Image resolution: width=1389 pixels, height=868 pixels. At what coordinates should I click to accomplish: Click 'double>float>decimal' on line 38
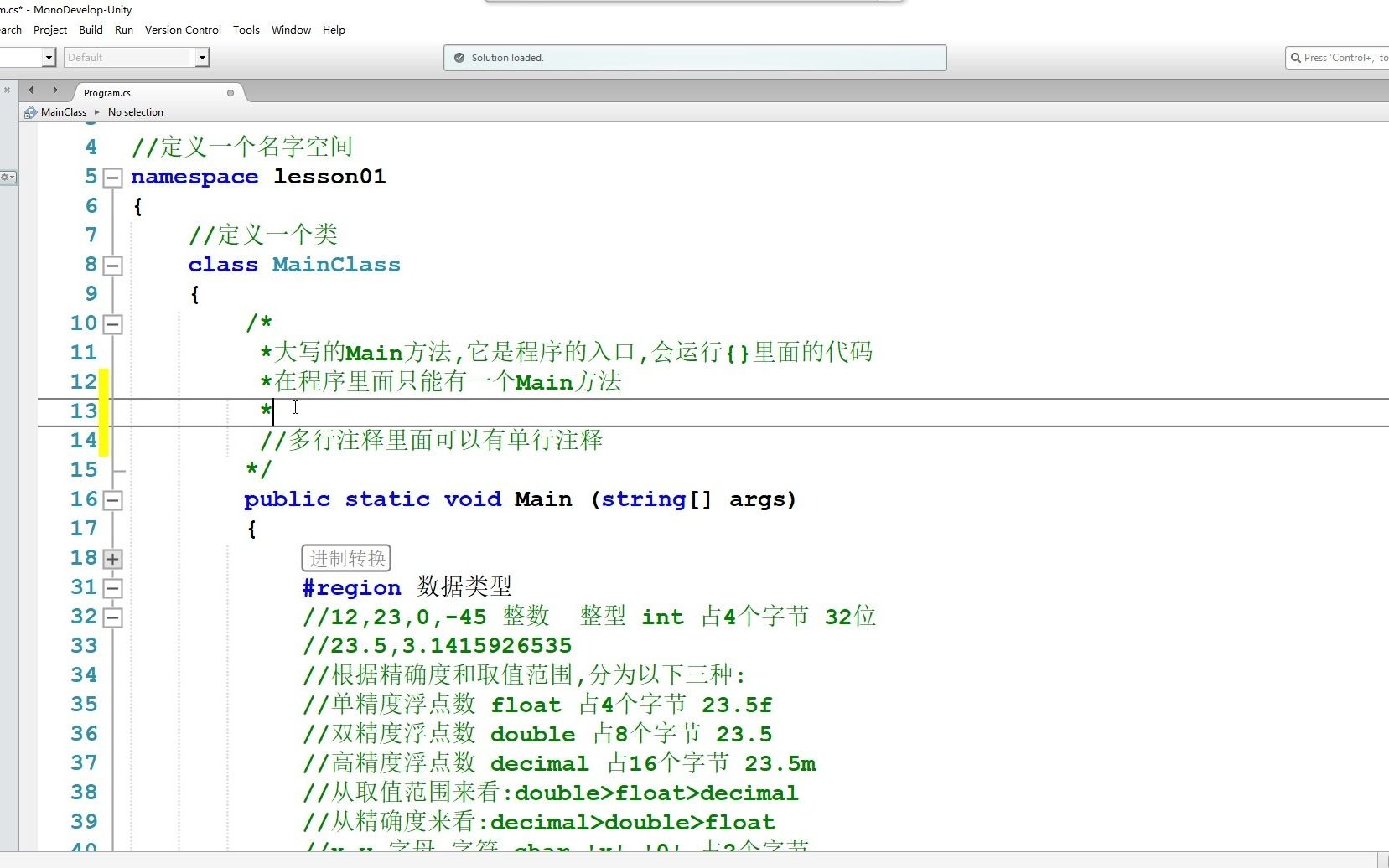[656, 793]
